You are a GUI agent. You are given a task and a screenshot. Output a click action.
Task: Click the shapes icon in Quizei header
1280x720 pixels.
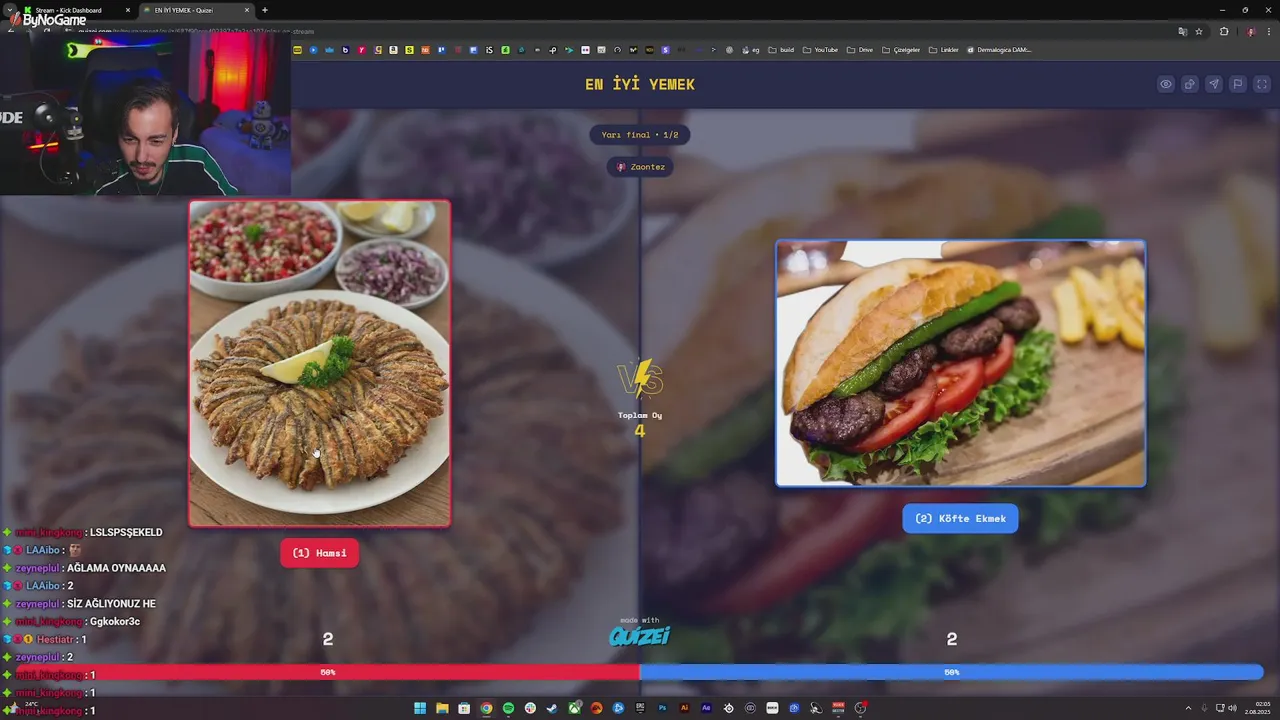point(1189,84)
